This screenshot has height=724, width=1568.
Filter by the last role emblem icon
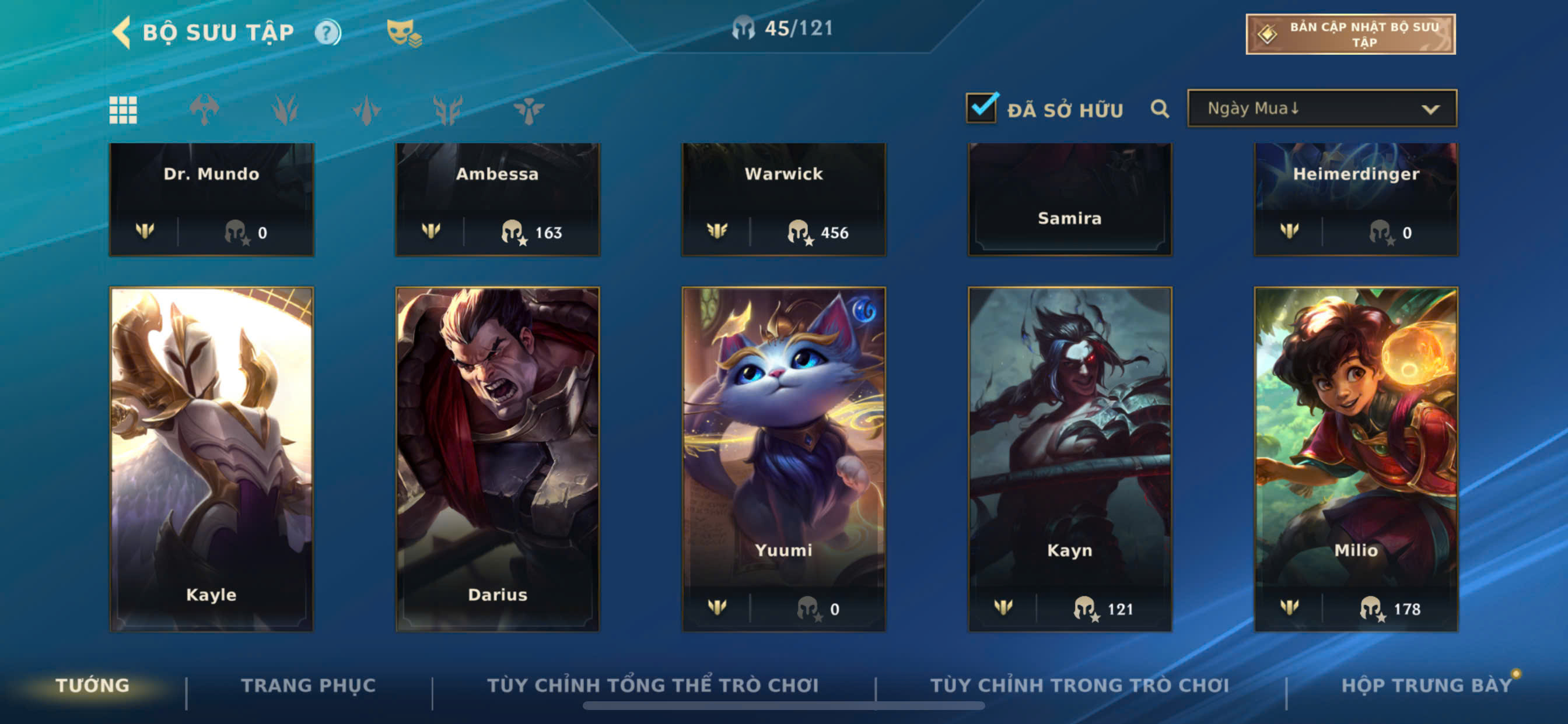click(528, 110)
